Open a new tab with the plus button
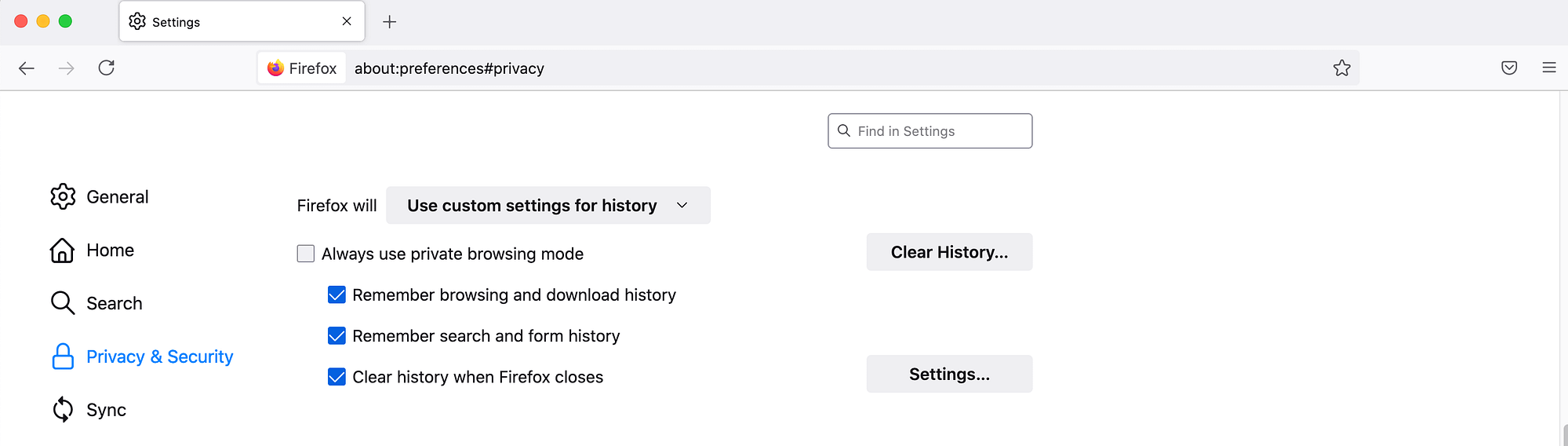 coord(389,22)
